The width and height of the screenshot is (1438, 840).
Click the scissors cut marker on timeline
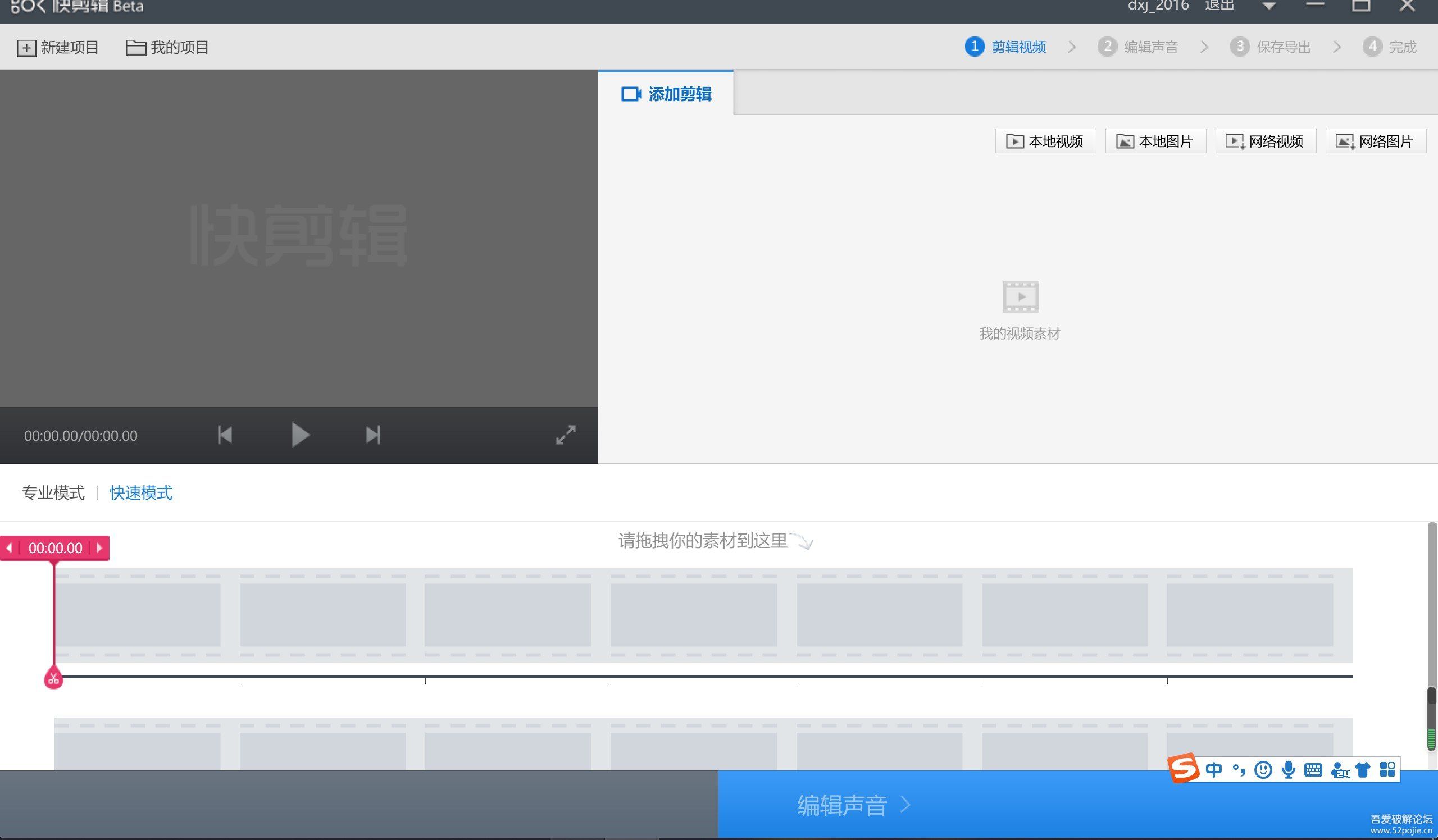[x=53, y=679]
